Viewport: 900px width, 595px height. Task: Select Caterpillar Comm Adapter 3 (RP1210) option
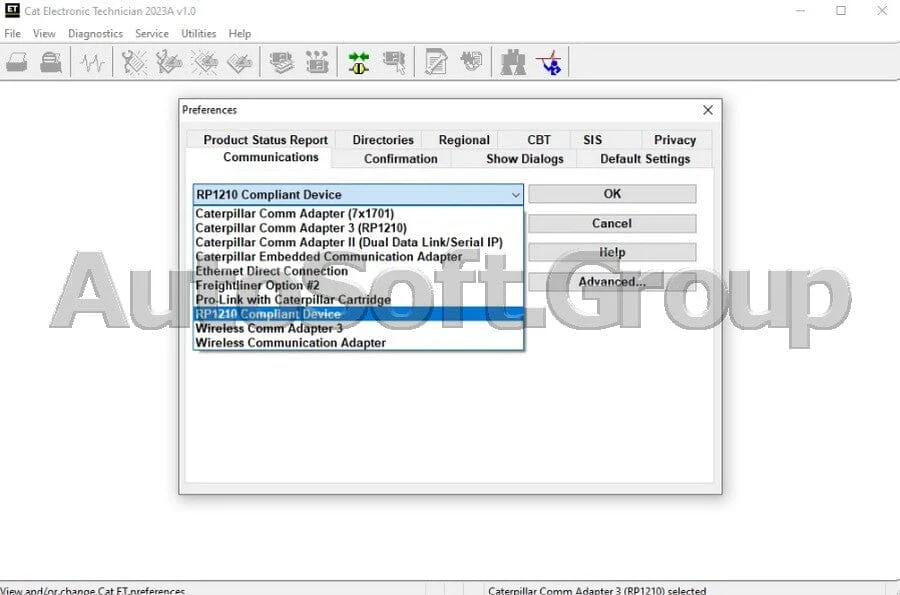pyautogui.click(x=301, y=228)
